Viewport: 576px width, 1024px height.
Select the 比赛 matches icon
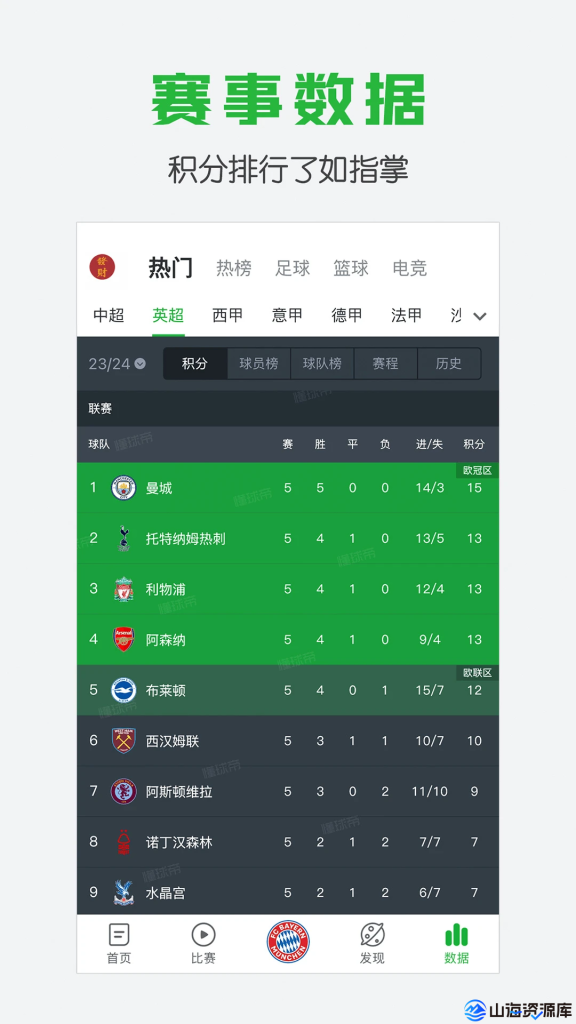[x=203, y=942]
